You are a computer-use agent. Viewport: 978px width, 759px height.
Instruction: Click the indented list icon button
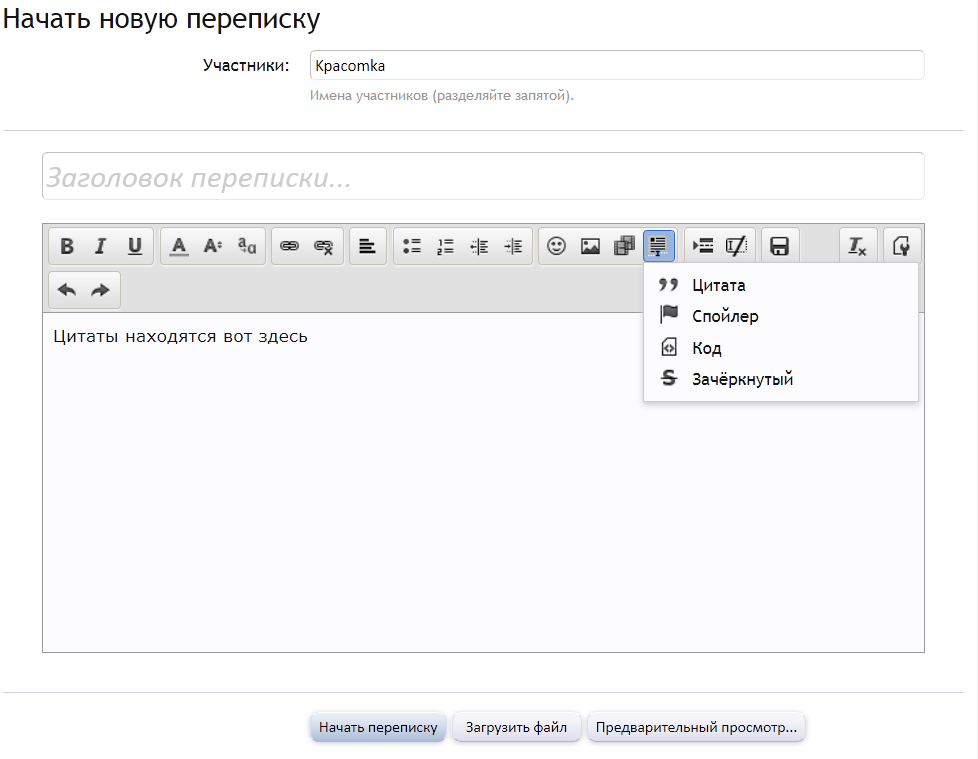coord(703,246)
